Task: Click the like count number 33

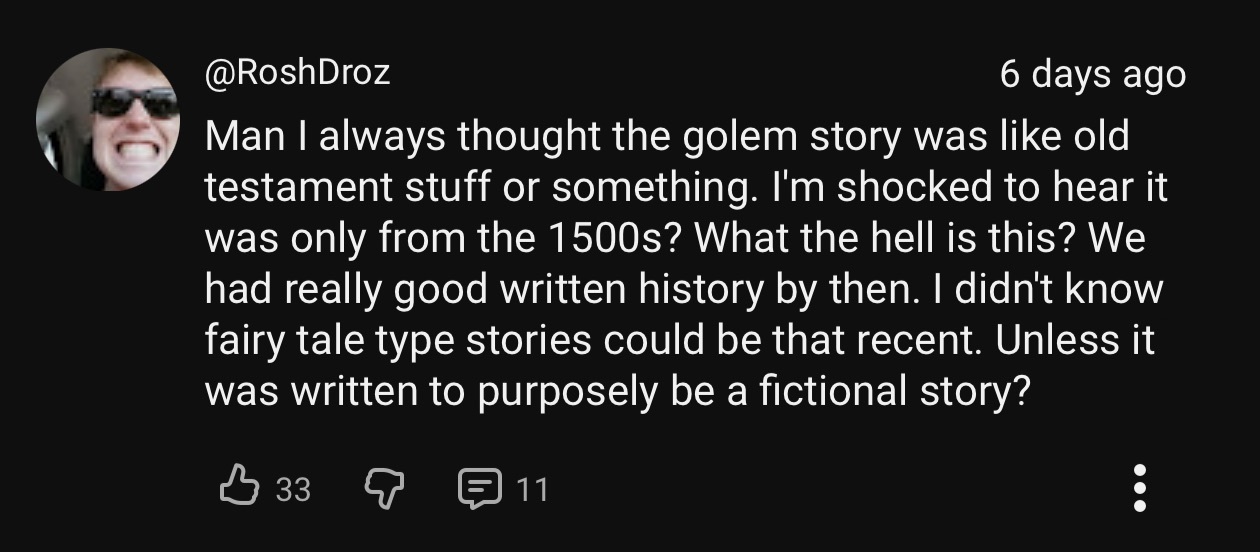Action: (293, 489)
